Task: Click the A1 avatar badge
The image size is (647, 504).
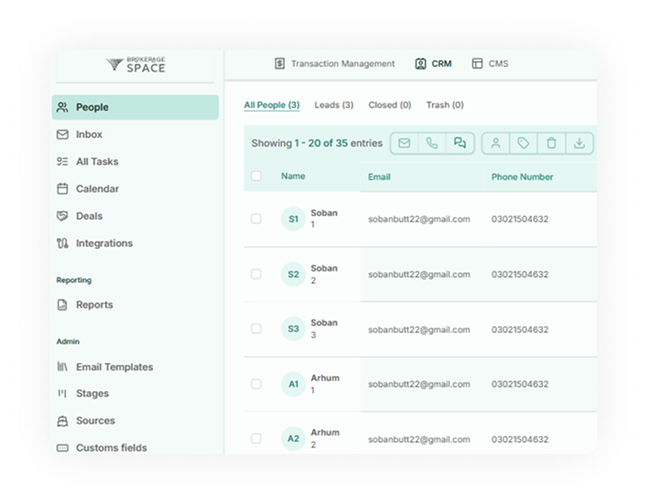Action: [x=293, y=384]
